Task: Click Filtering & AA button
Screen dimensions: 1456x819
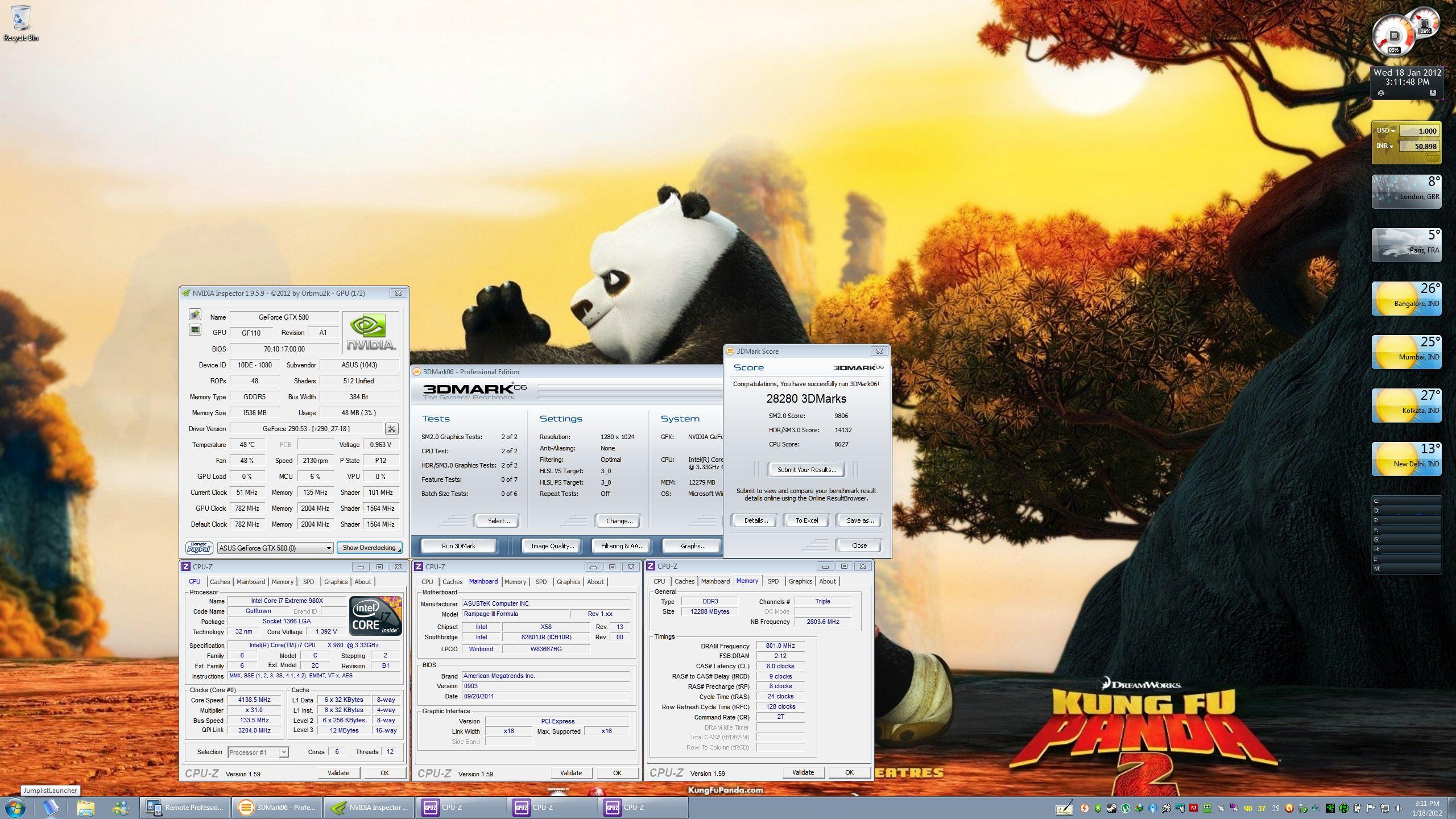Action: pyautogui.click(x=622, y=546)
